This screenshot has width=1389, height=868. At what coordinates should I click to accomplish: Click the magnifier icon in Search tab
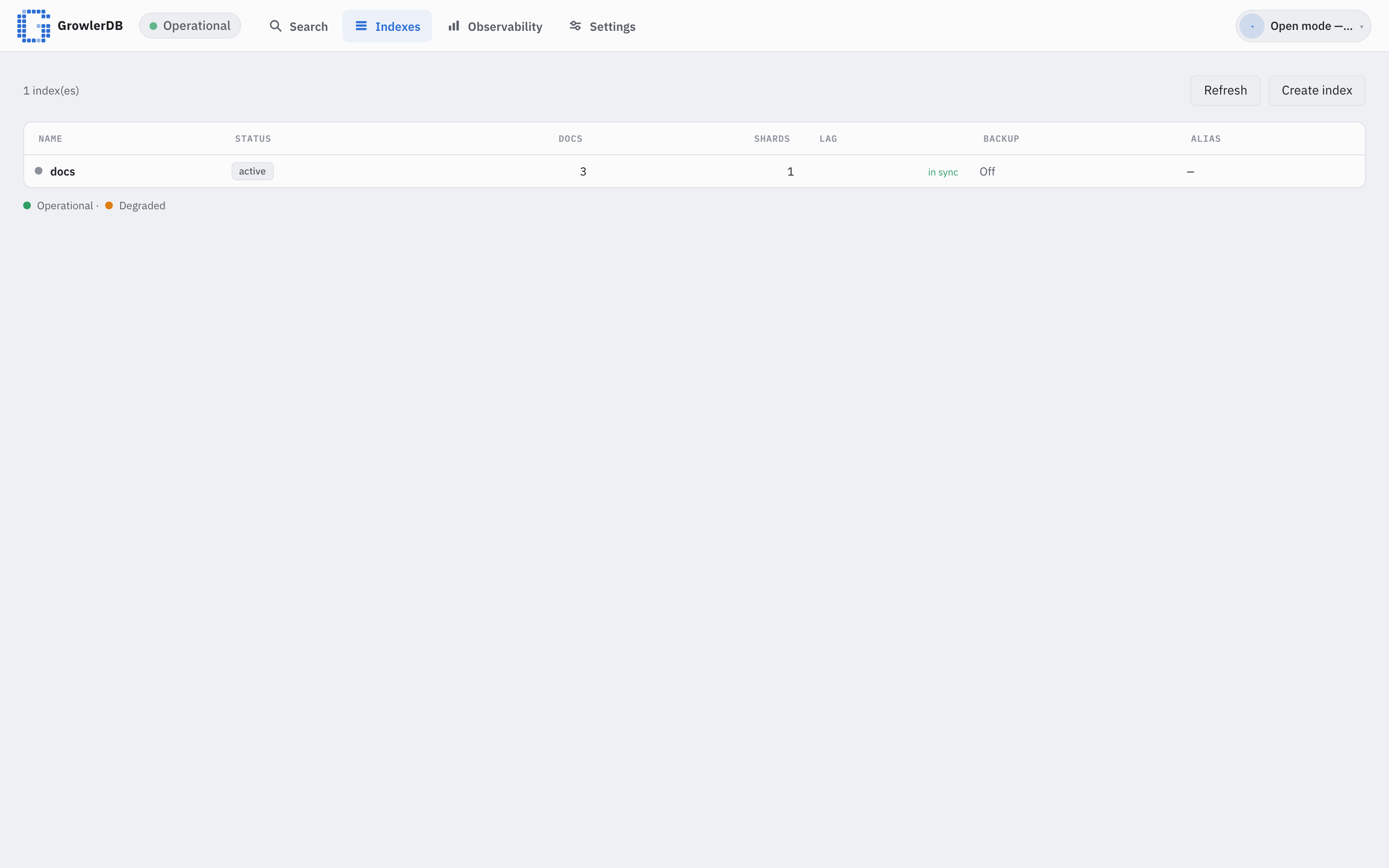(x=275, y=26)
